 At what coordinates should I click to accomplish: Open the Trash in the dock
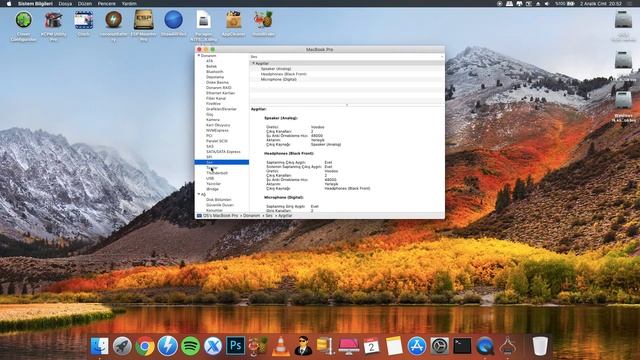[x=540, y=346]
